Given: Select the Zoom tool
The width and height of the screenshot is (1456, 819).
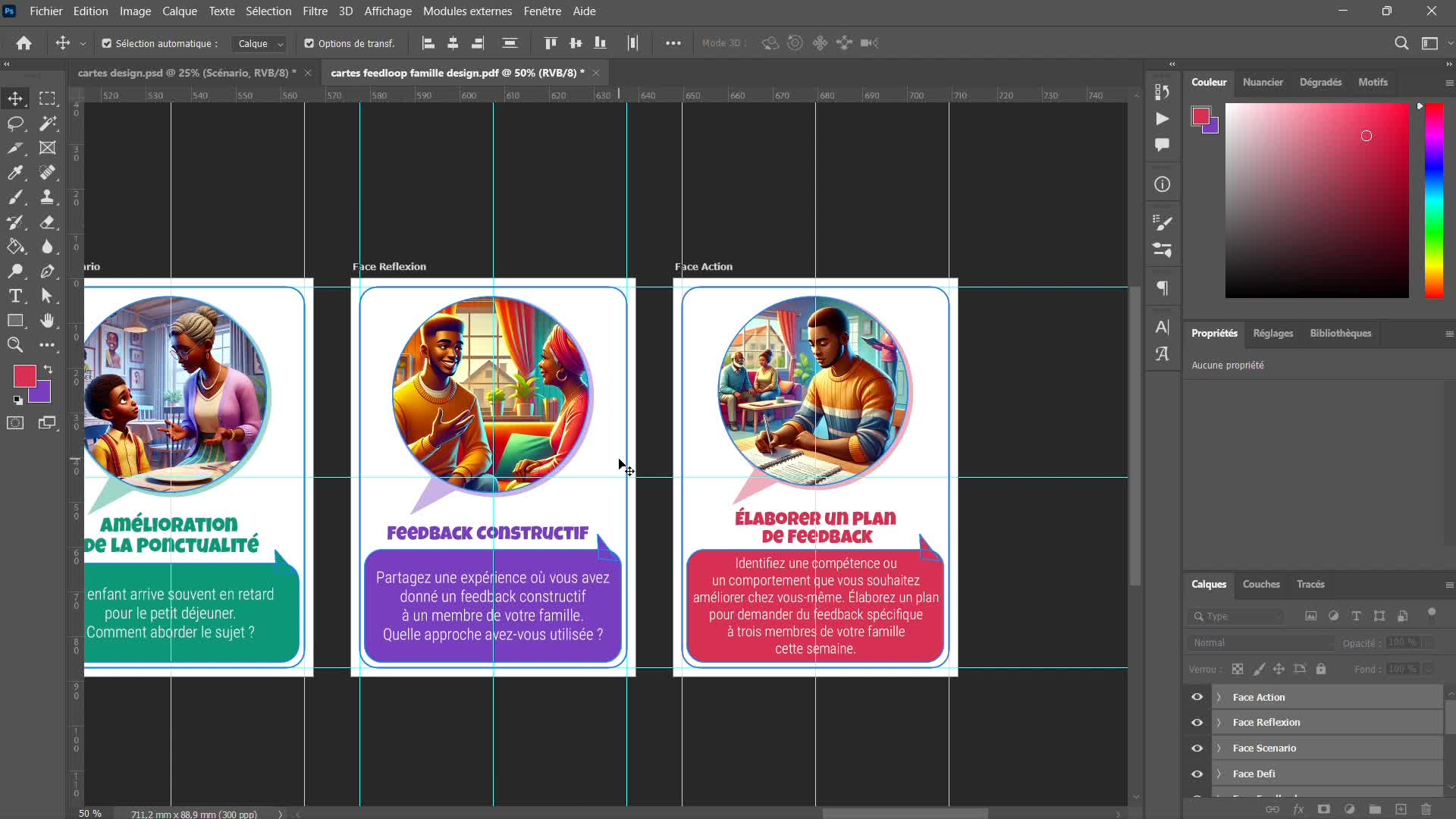Looking at the screenshot, I should [15, 345].
